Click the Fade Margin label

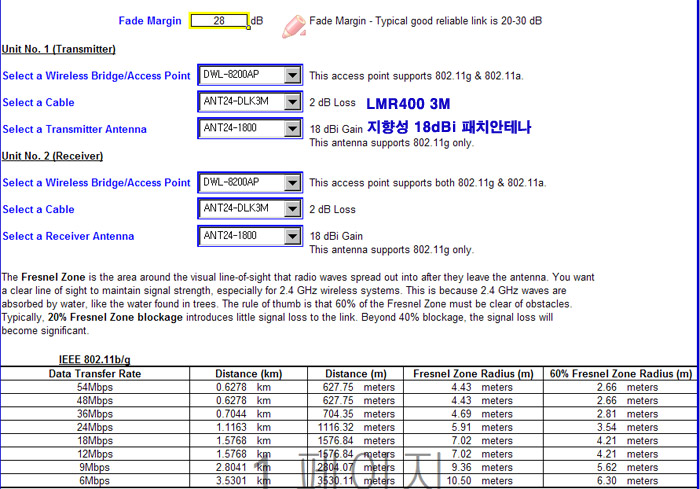coord(150,21)
